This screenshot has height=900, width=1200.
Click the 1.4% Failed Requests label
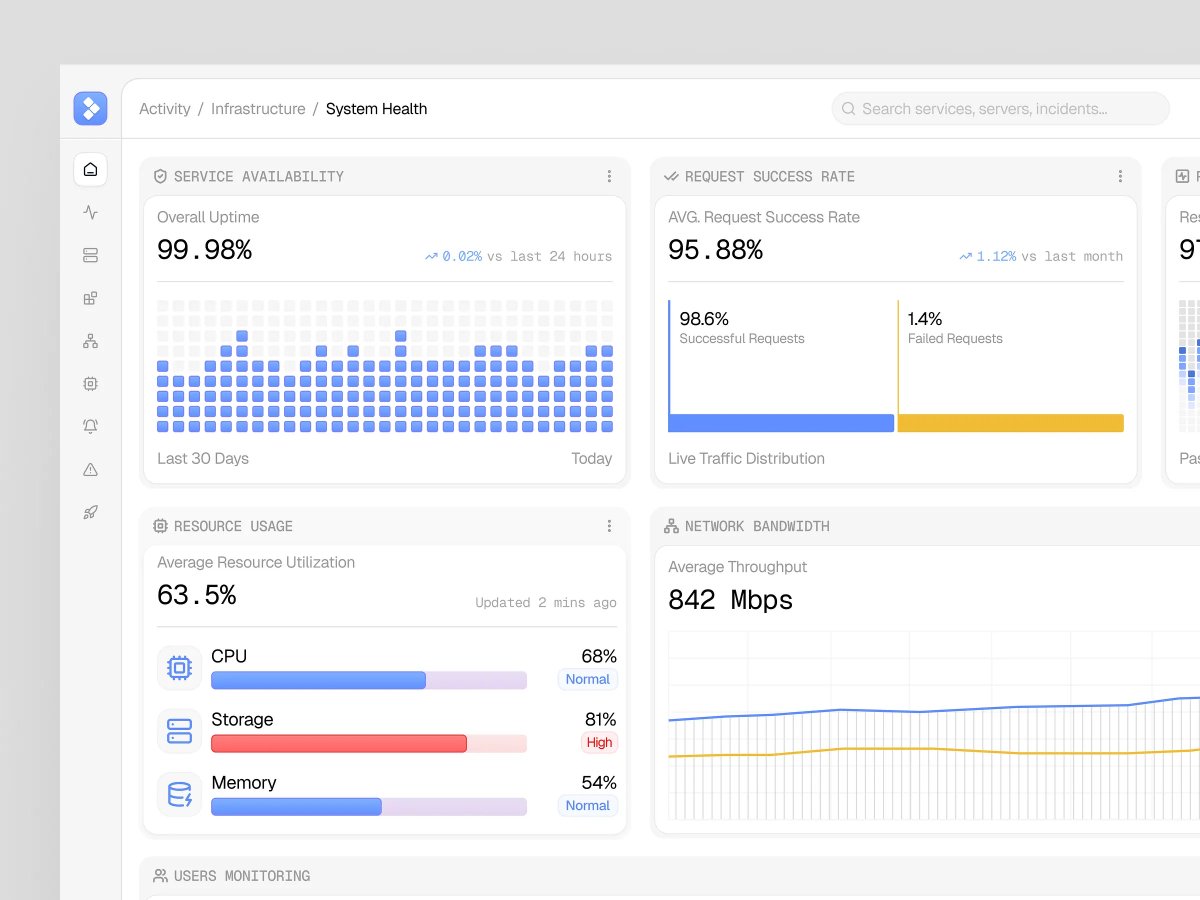coord(955,328)
